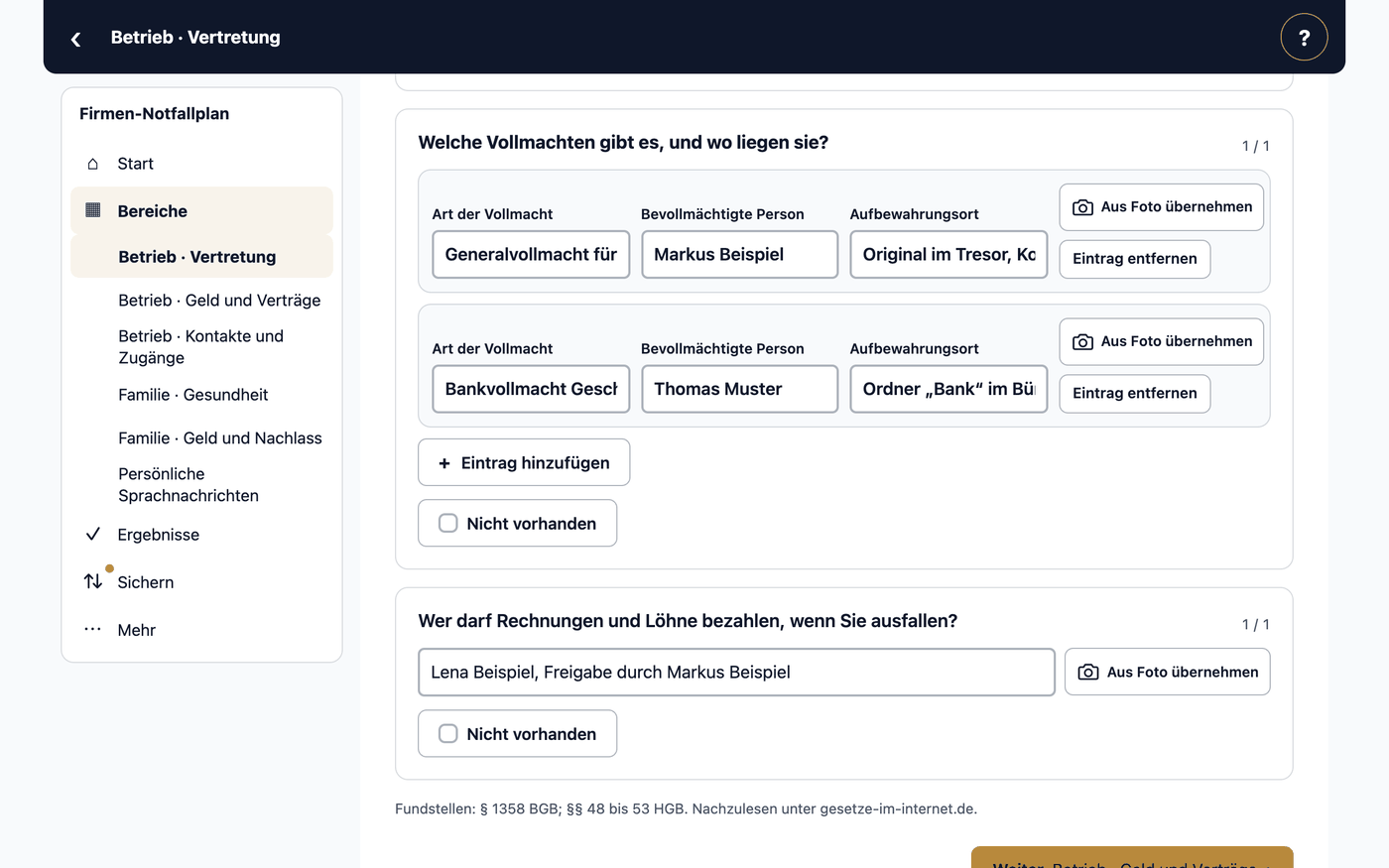The image size is (1389, 868).
Task: Click the plus icon of Eintrag hinzufügen
Action: 444,463
